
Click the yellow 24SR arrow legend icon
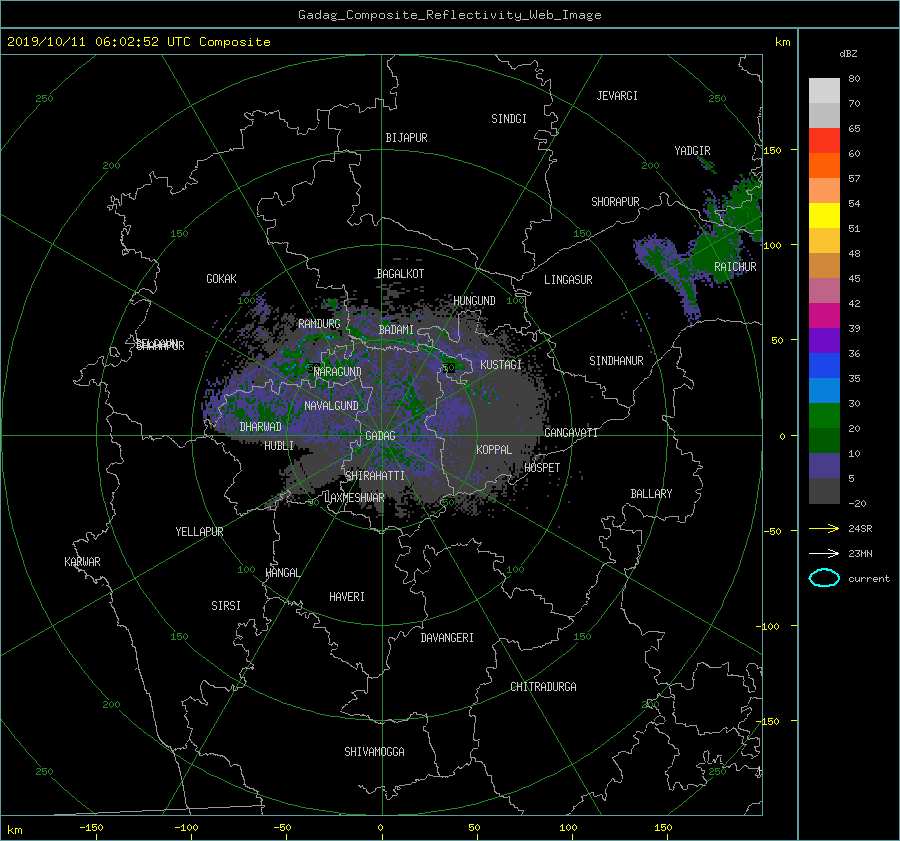pos(824,528)
